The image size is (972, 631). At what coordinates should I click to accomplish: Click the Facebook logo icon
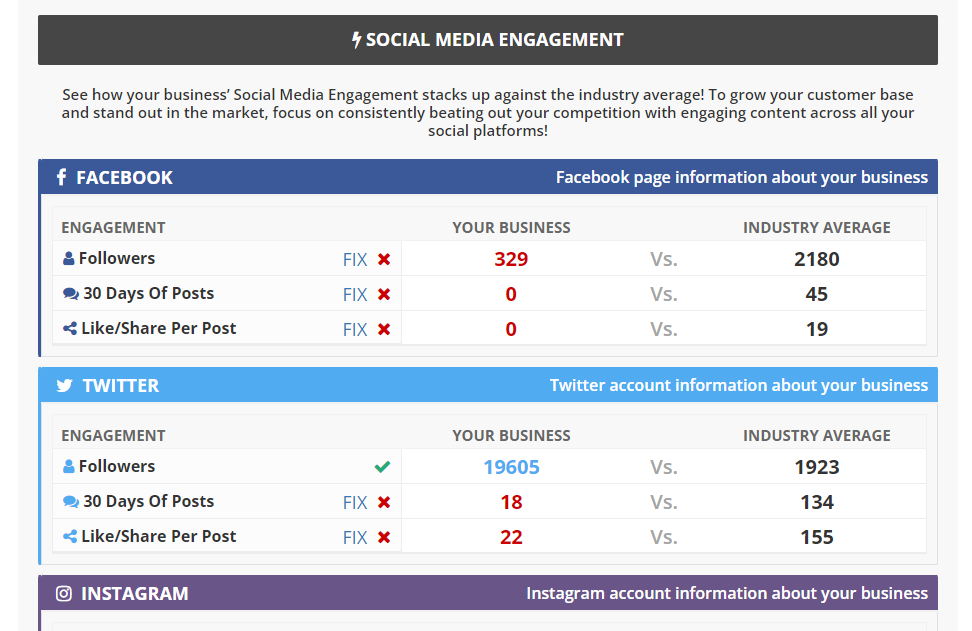pyautogui.click(x=61, y=177)
